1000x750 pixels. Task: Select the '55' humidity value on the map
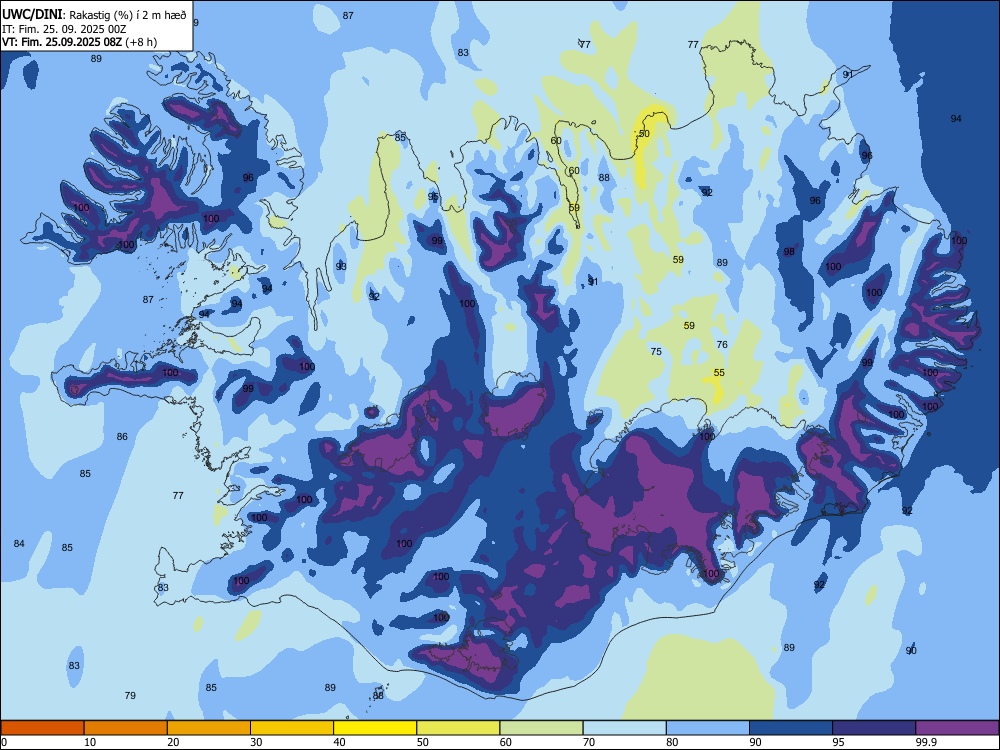tap(719, 372)
